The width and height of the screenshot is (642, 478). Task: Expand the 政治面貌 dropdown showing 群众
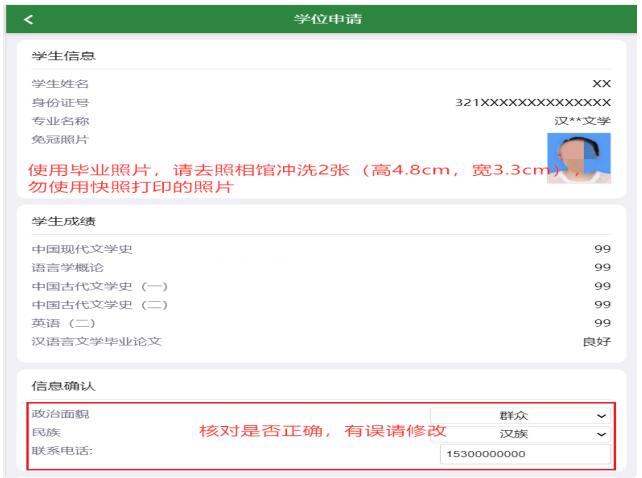[521, 415]
